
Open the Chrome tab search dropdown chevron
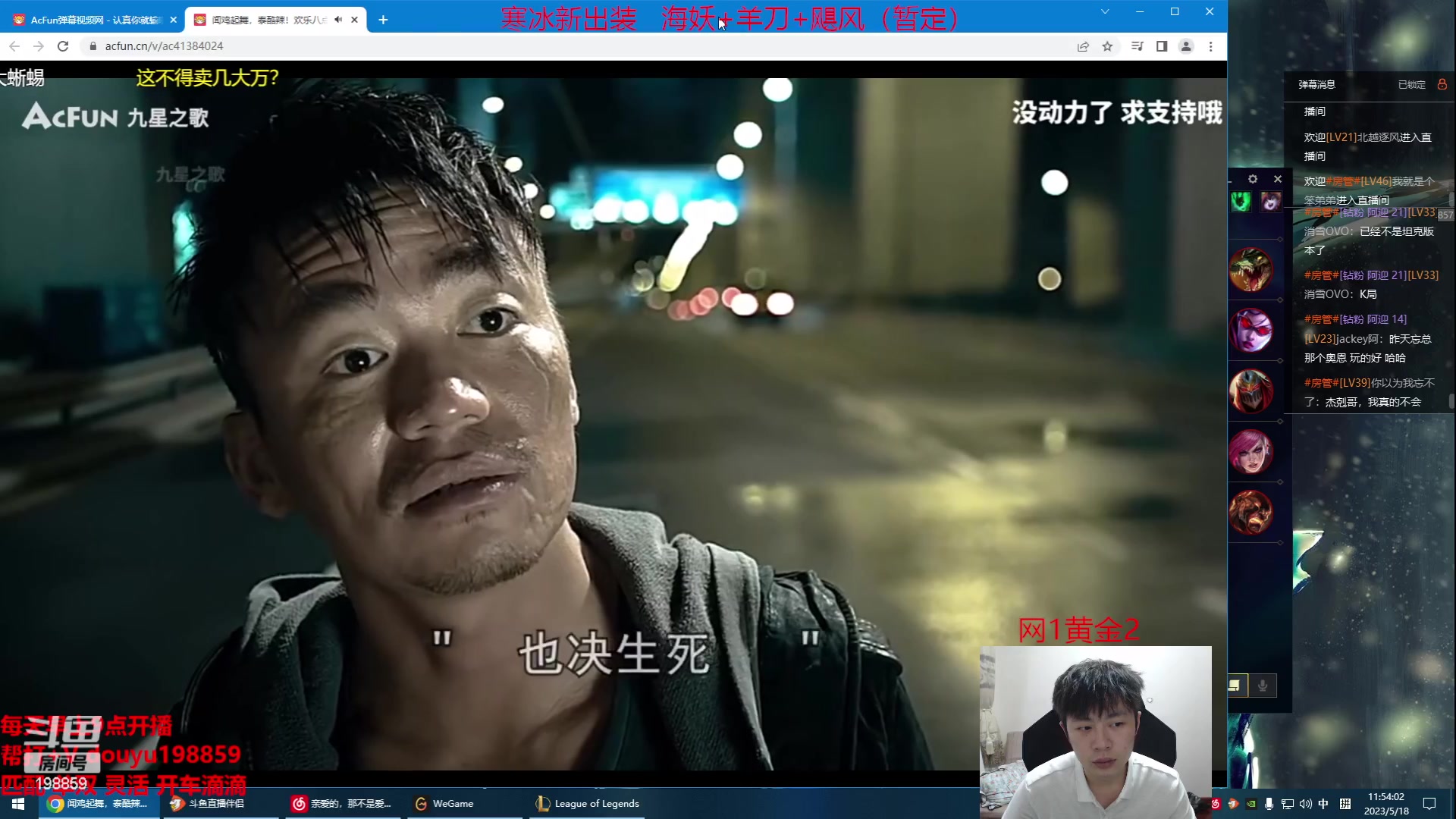click(1104, 11)
